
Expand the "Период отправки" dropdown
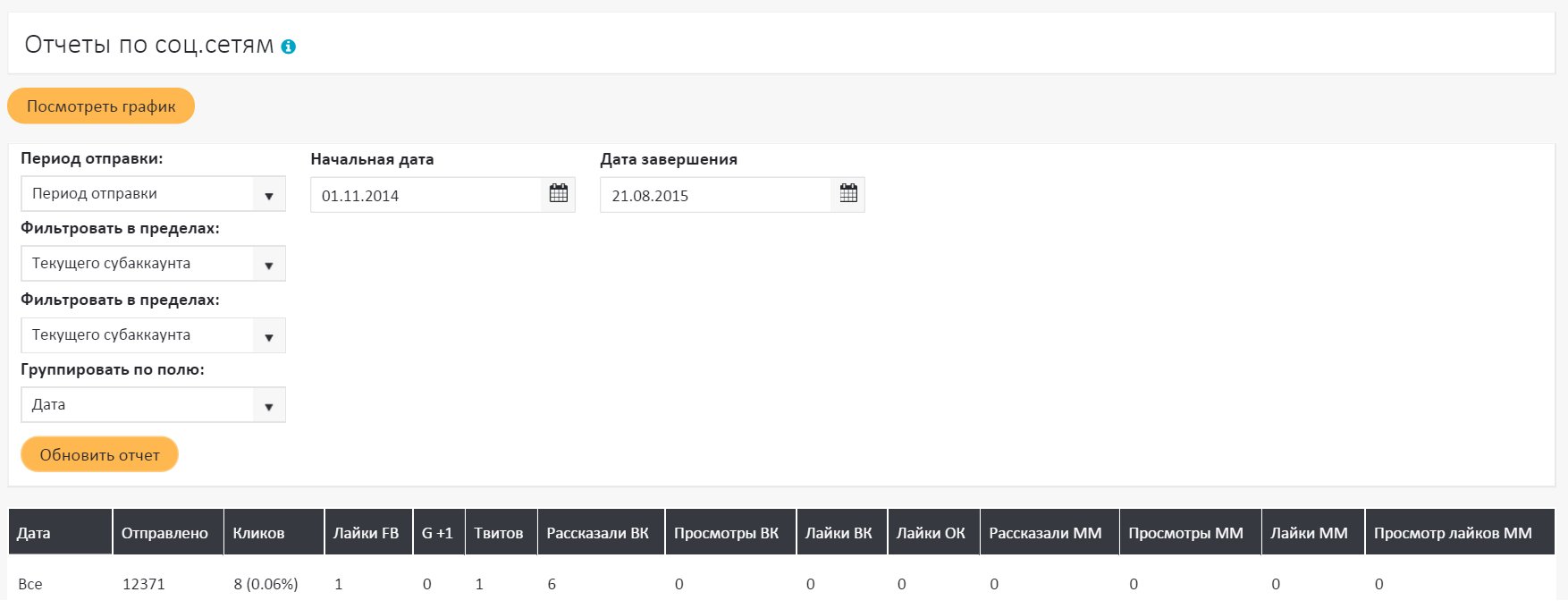tap(153, 194)
